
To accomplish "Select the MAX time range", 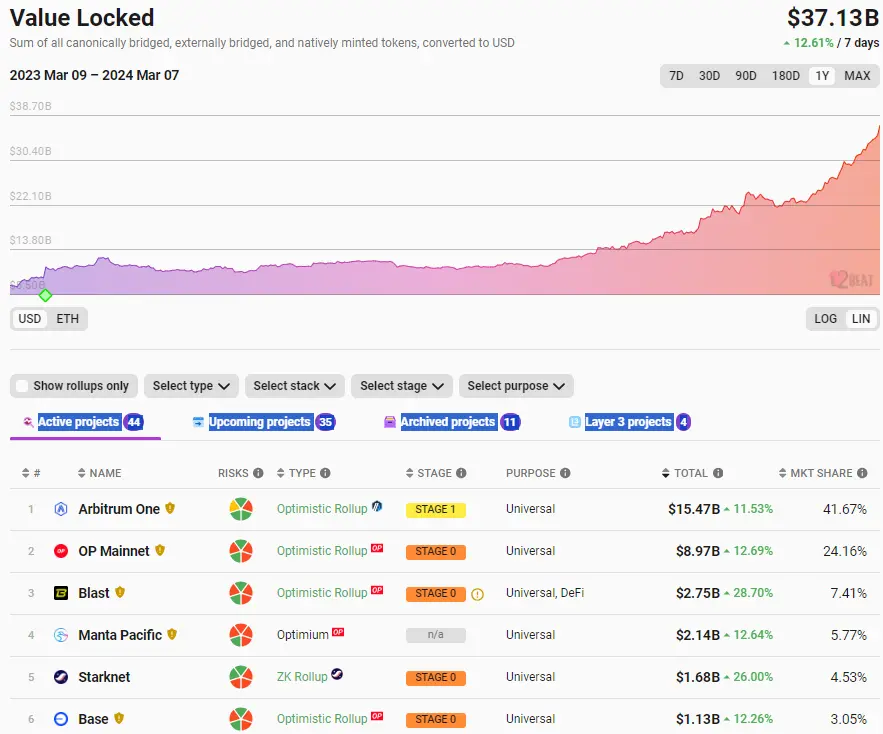I will pos(858,75).
